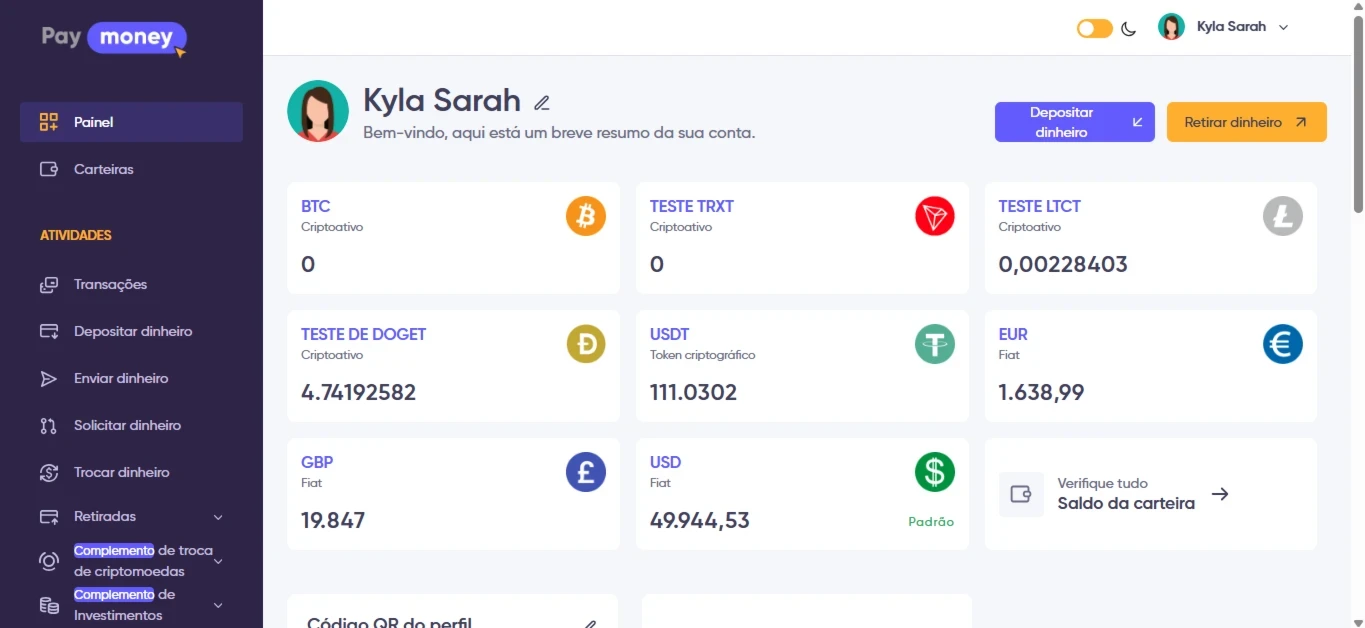
Task: Click the Litecoin LTCT icon
Action: (x=1282, y=216)
